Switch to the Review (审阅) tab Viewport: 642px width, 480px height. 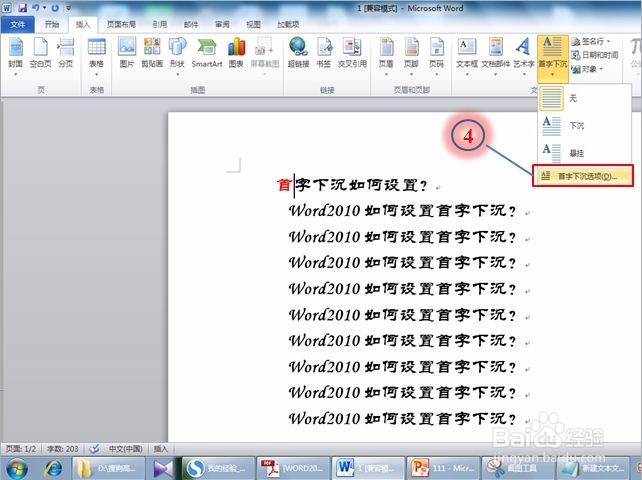pos(222,25)
